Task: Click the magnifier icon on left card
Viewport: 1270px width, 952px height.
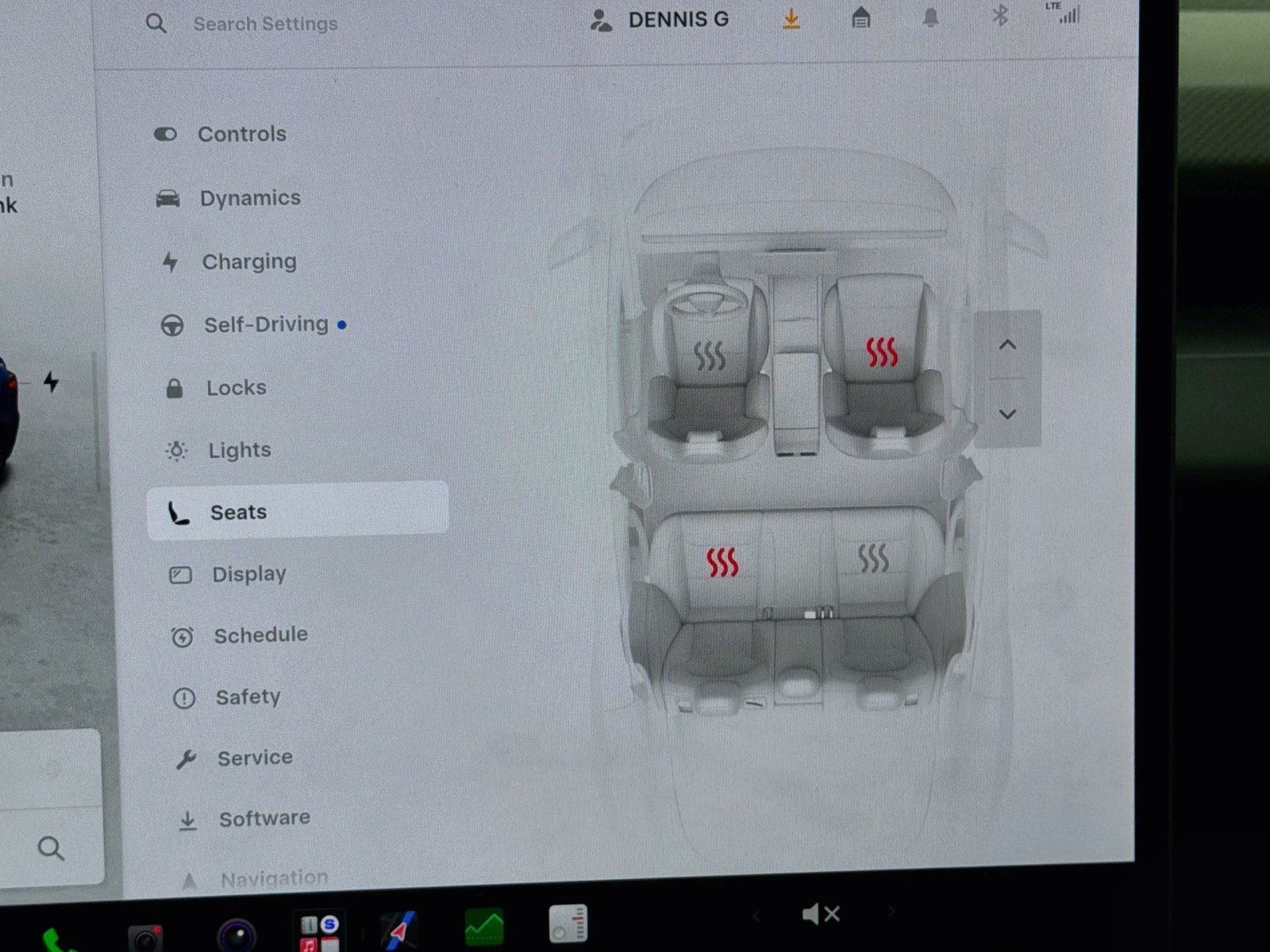Action: 51,849
